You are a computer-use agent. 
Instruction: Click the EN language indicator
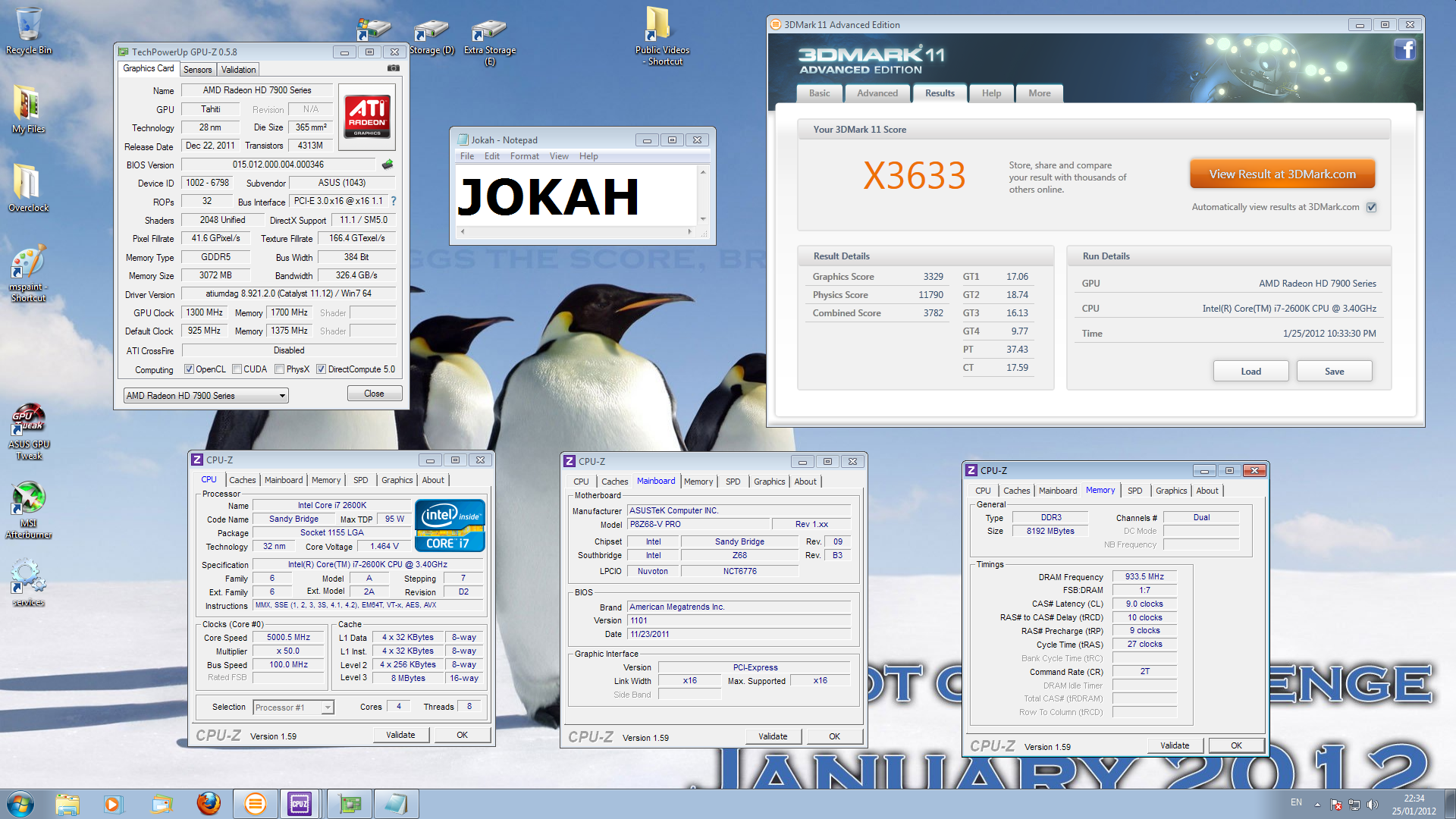[x=1296, y=802]
